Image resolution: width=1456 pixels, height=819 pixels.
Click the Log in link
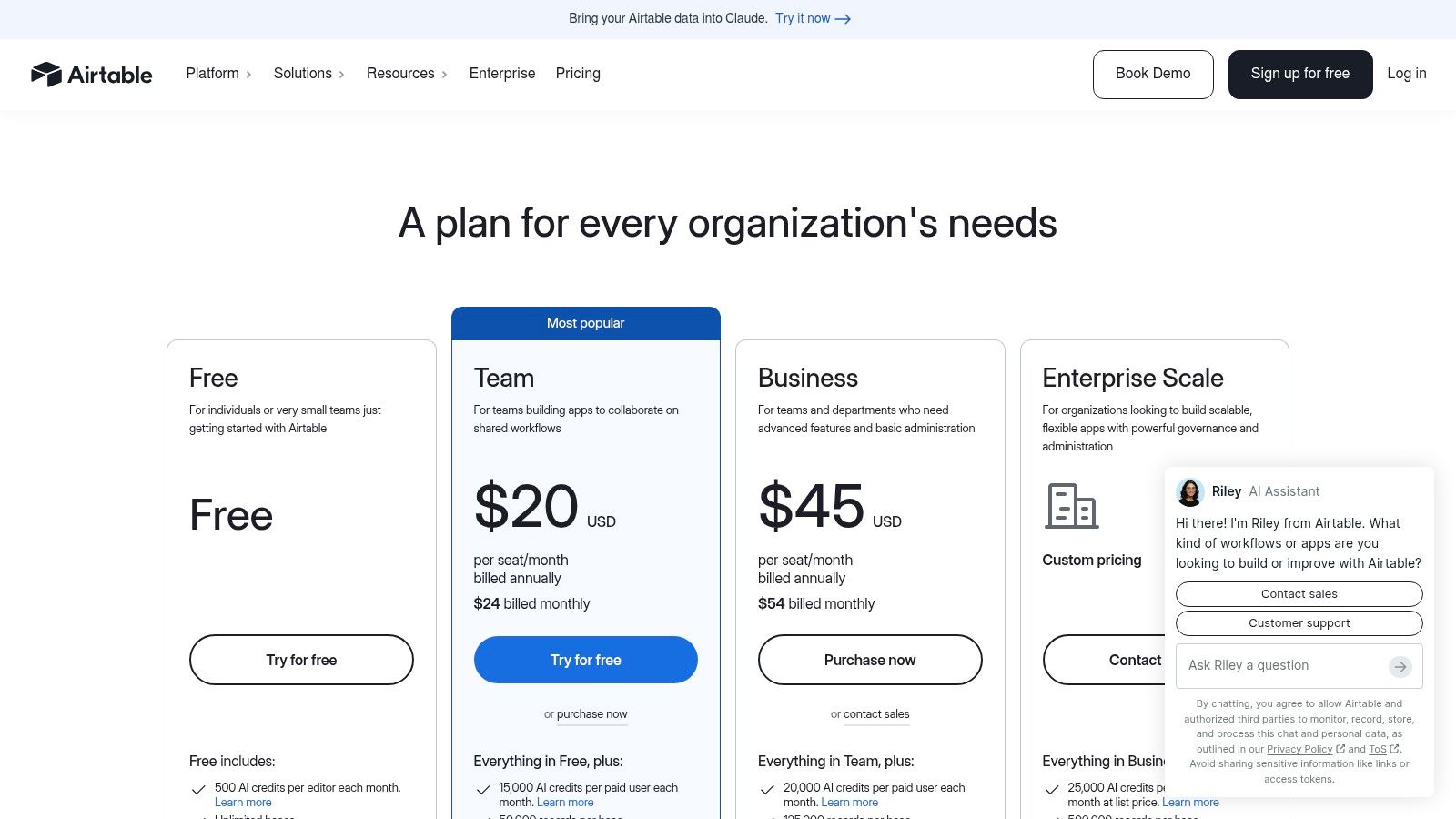[1407, 74]
